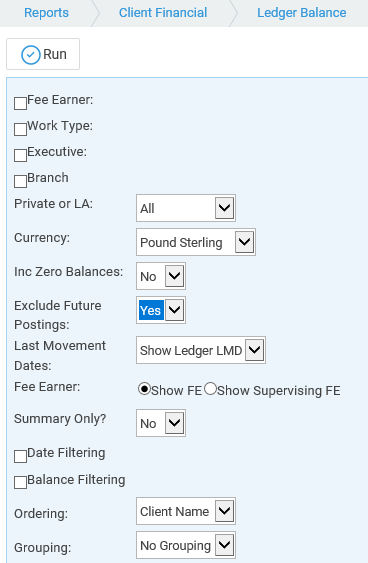368x563 pixels.
Task: Open the Client Financial breadcrumb
Action: pyautogui.click(x=163, y=13)
